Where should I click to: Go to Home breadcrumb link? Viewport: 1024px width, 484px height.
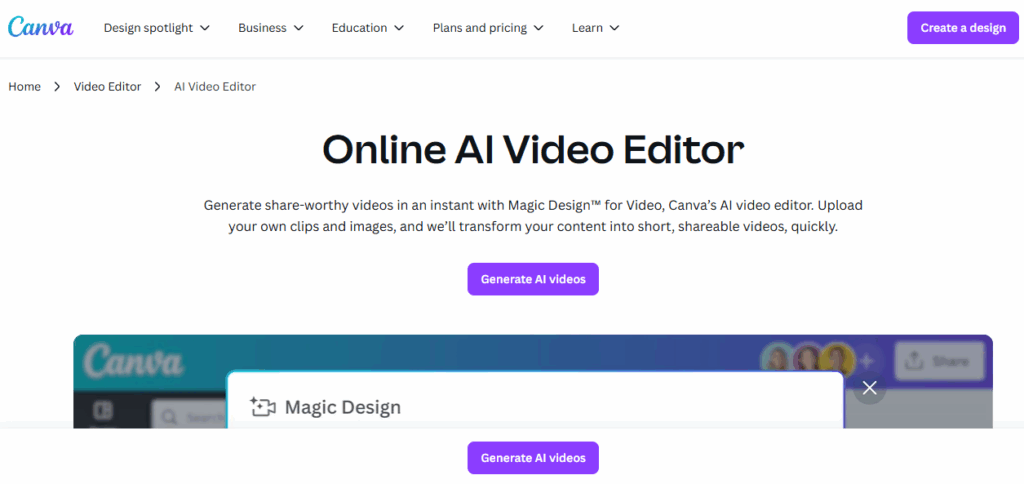point(24,86)
